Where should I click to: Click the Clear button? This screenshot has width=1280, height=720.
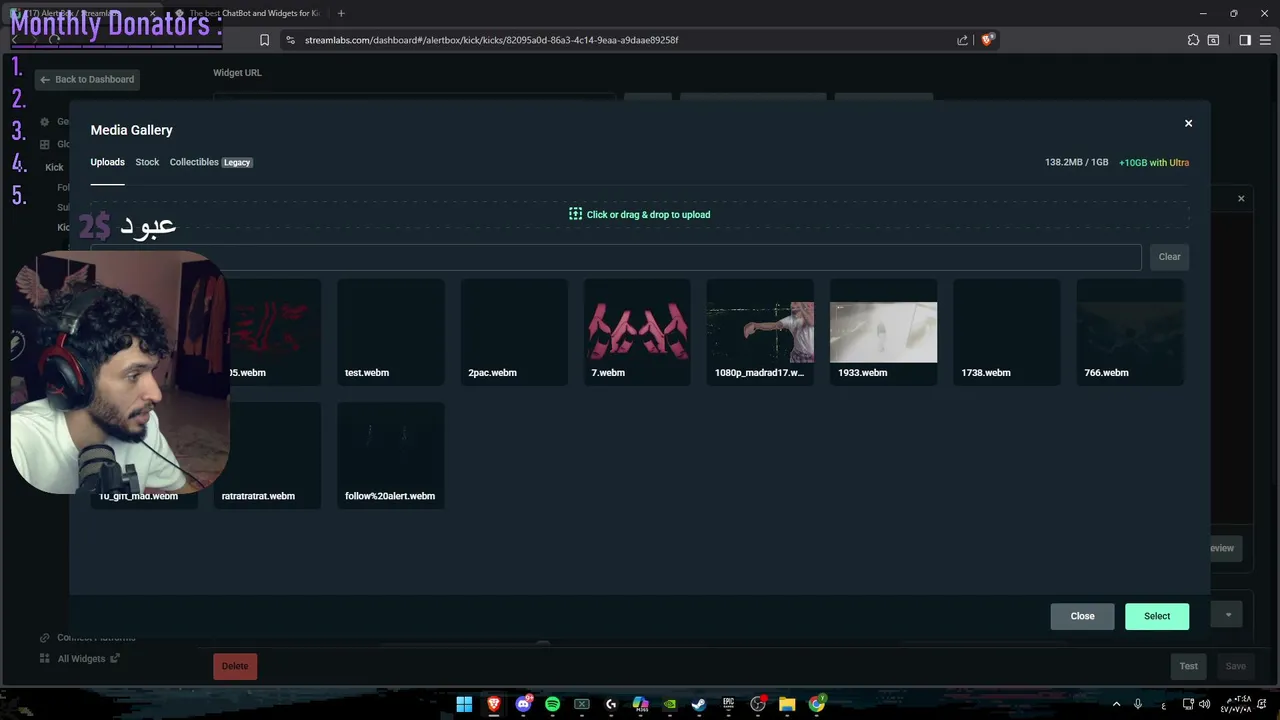1169,257
